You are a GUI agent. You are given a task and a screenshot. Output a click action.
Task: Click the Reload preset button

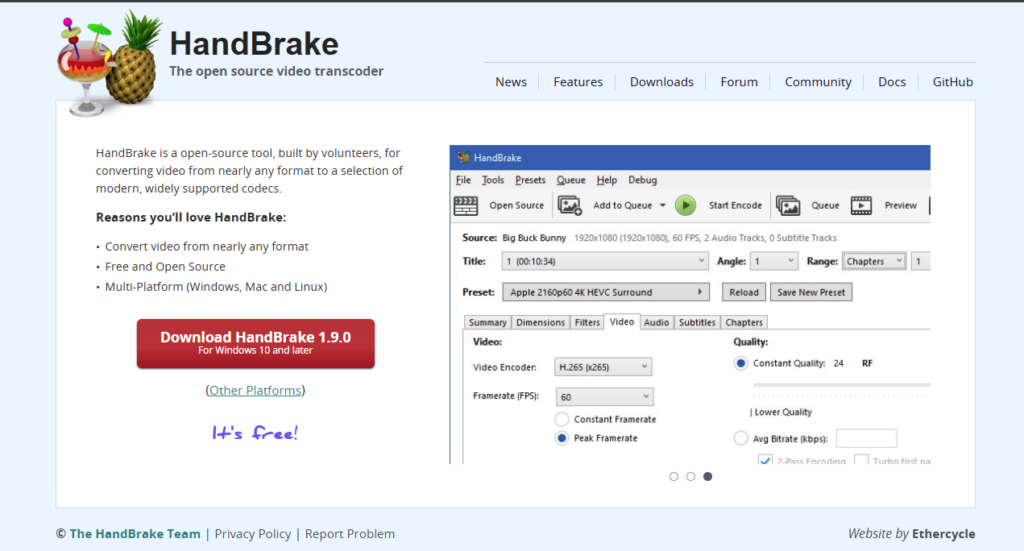click(x=744, y=292)
